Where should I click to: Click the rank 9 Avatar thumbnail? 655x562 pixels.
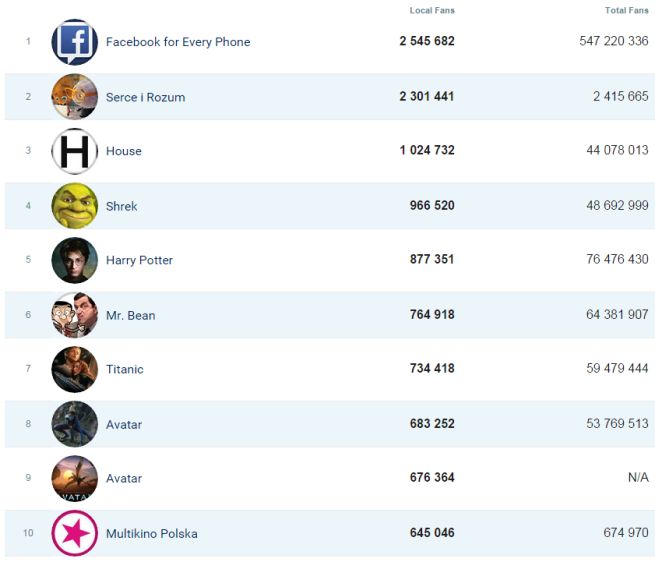(x=75, y=478)
